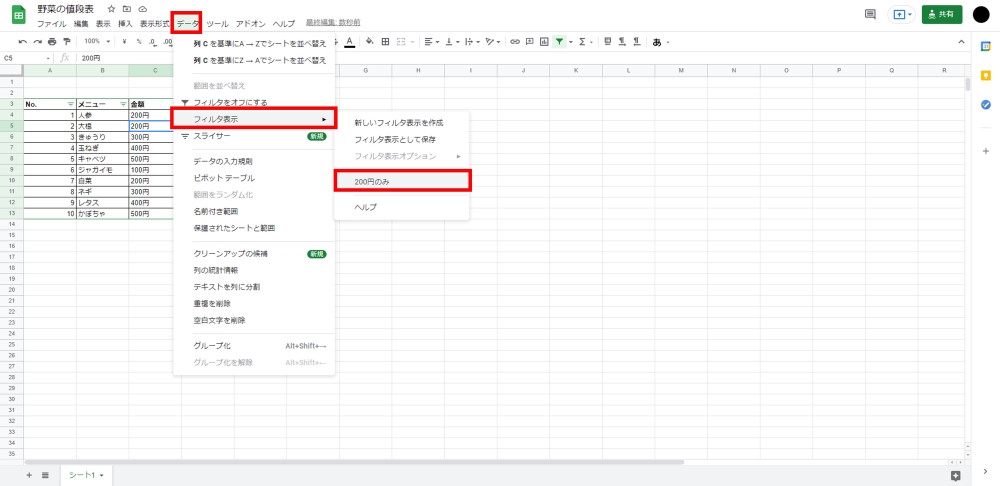Open text wrapping dropdown
The image size is (1000, 486).
coord(473,41)
